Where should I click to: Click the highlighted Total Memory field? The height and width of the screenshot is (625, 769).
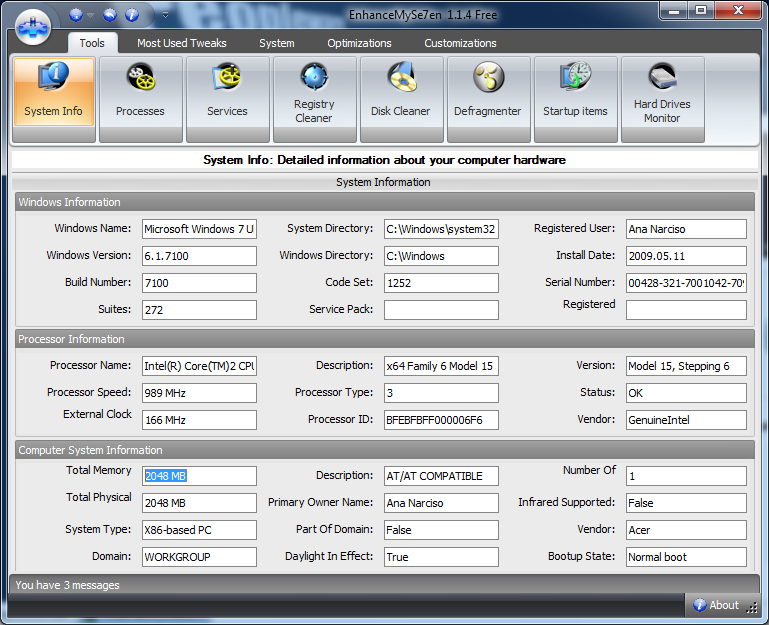click(x=199, y=476)
